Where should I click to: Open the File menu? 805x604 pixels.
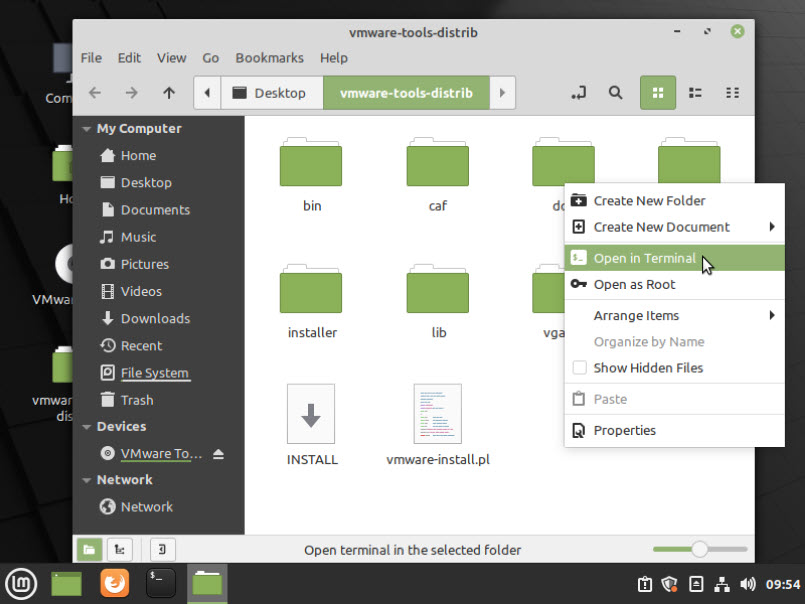[91, 58]
